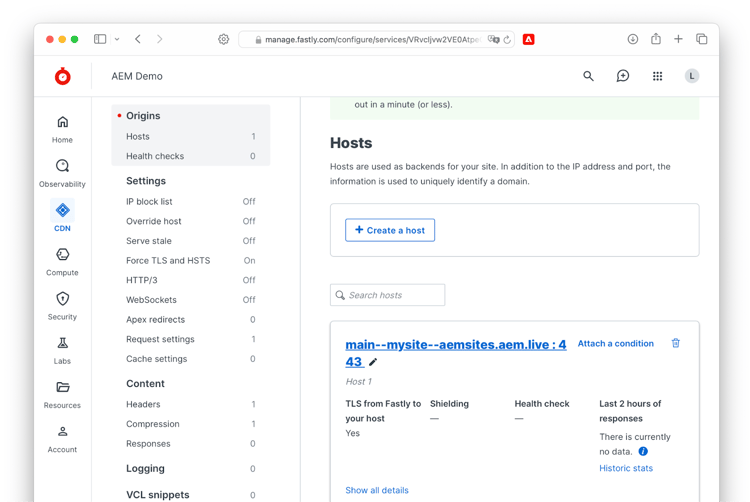Reload the page with refresh icon

point(507,40)
